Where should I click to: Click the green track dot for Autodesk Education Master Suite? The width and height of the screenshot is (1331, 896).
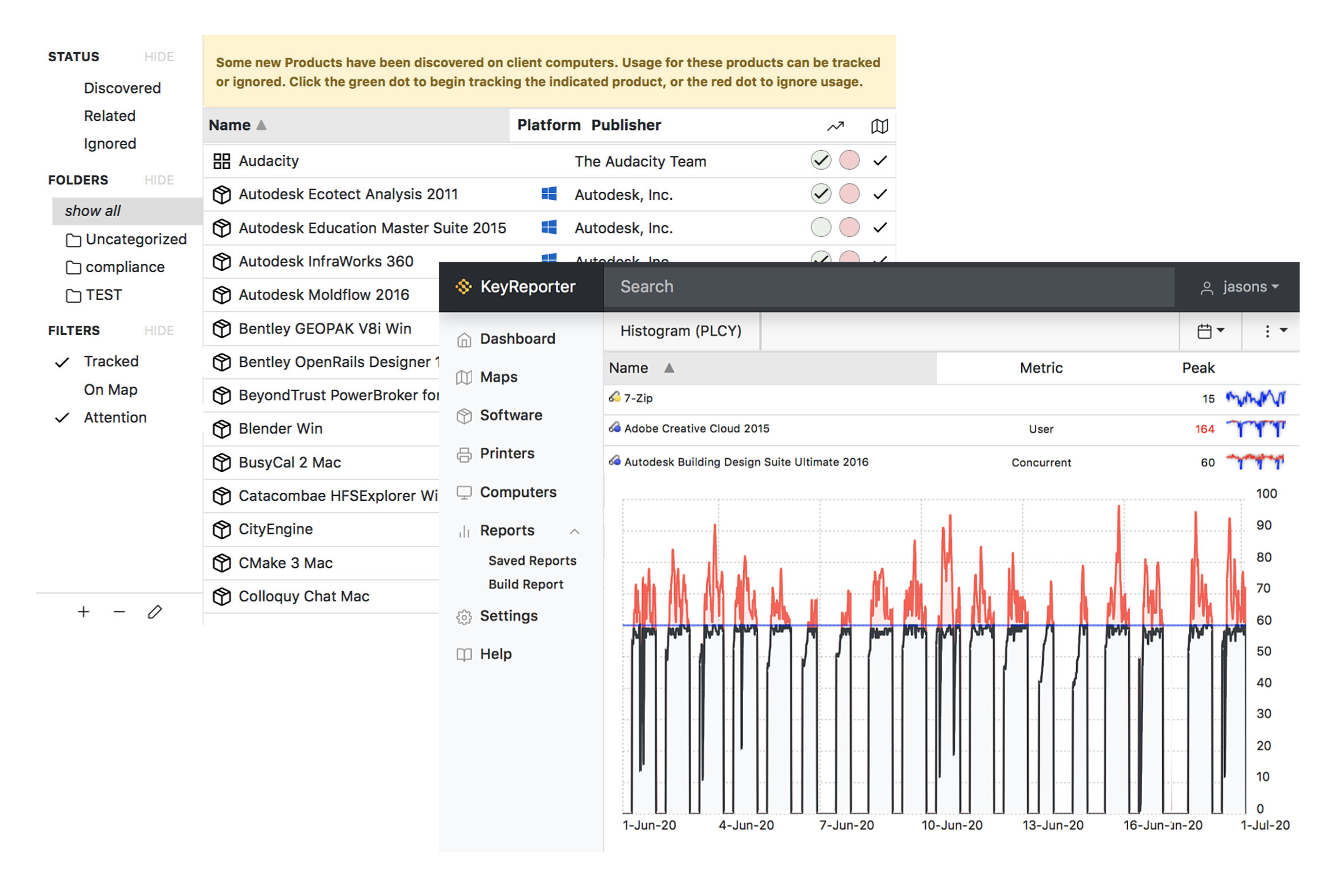[821, 227]
